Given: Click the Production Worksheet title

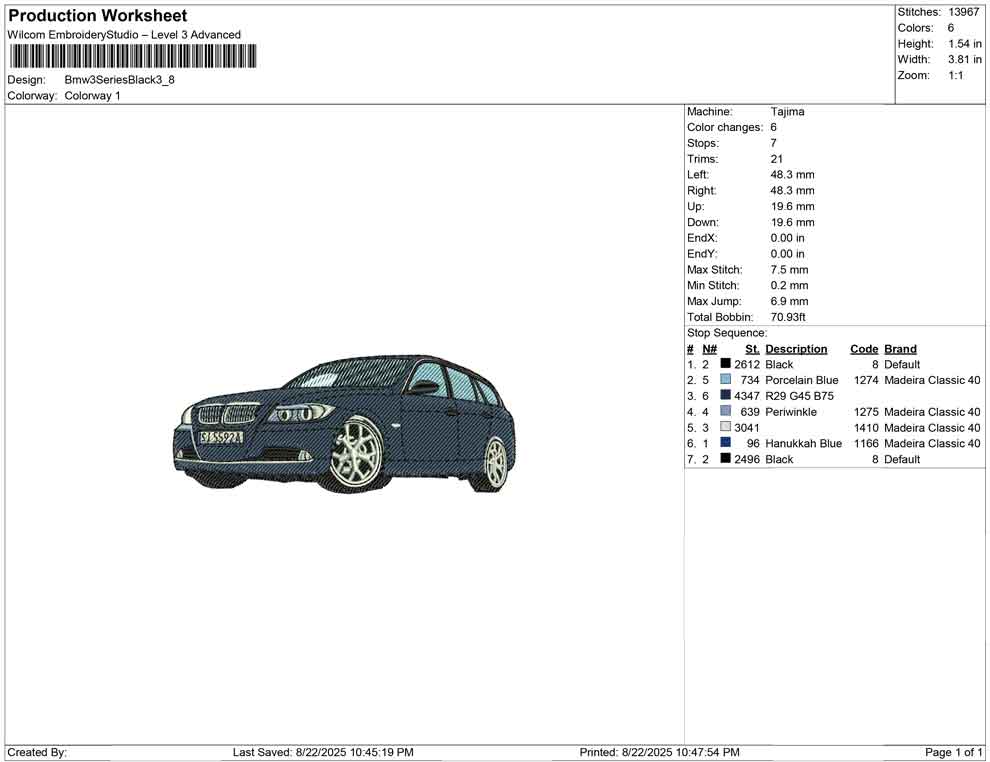Looking at the screenshot, I should (98, 16).
